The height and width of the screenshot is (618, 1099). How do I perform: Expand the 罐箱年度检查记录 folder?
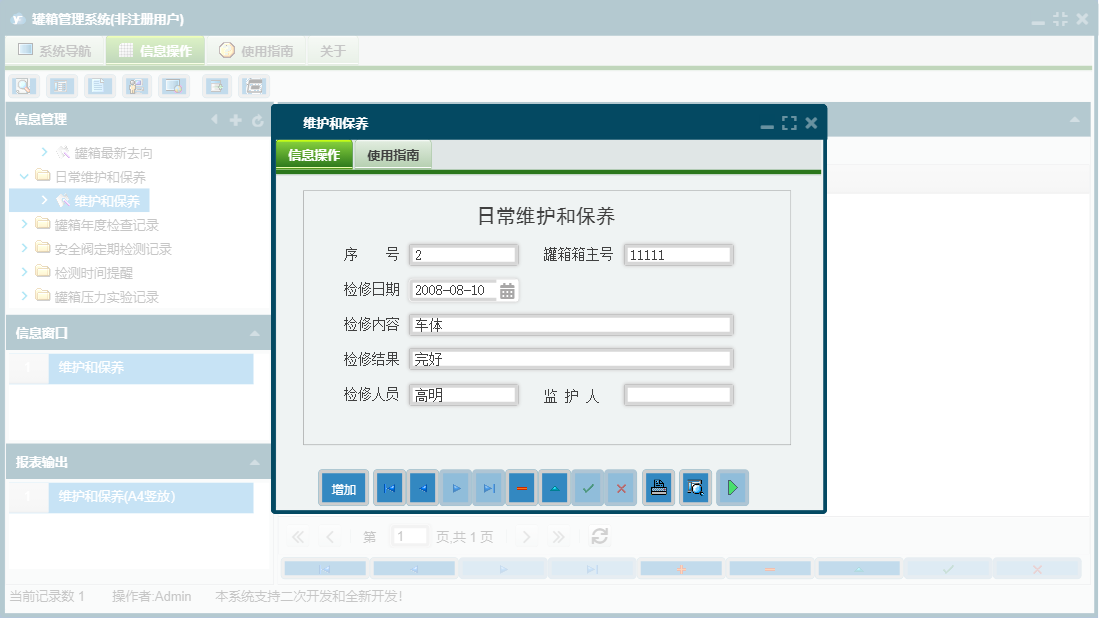[x=26, y=224]
